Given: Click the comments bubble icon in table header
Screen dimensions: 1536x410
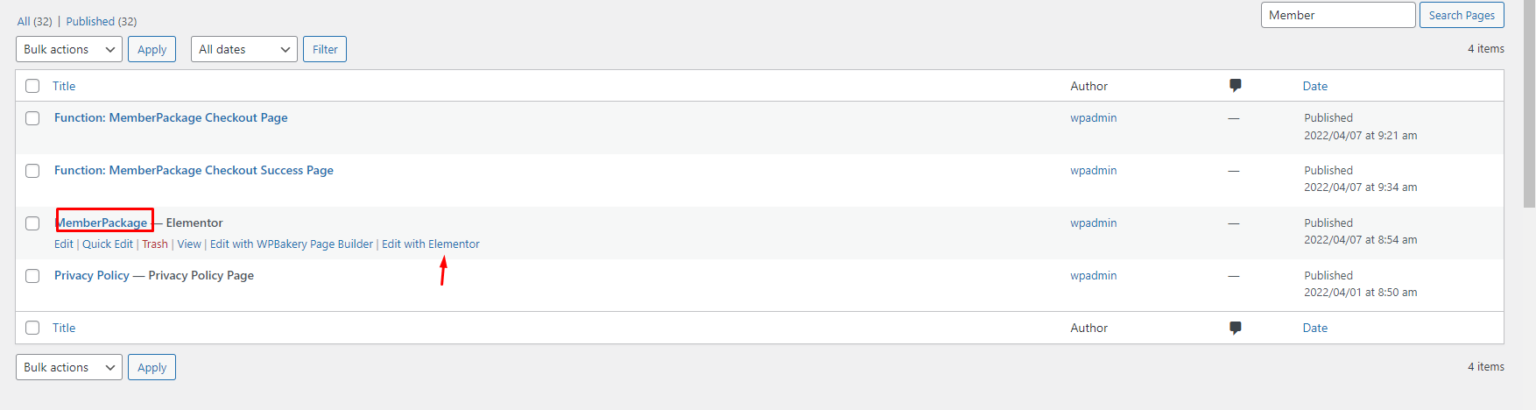Looking at the screenshot, I should tap(1235, 86).
